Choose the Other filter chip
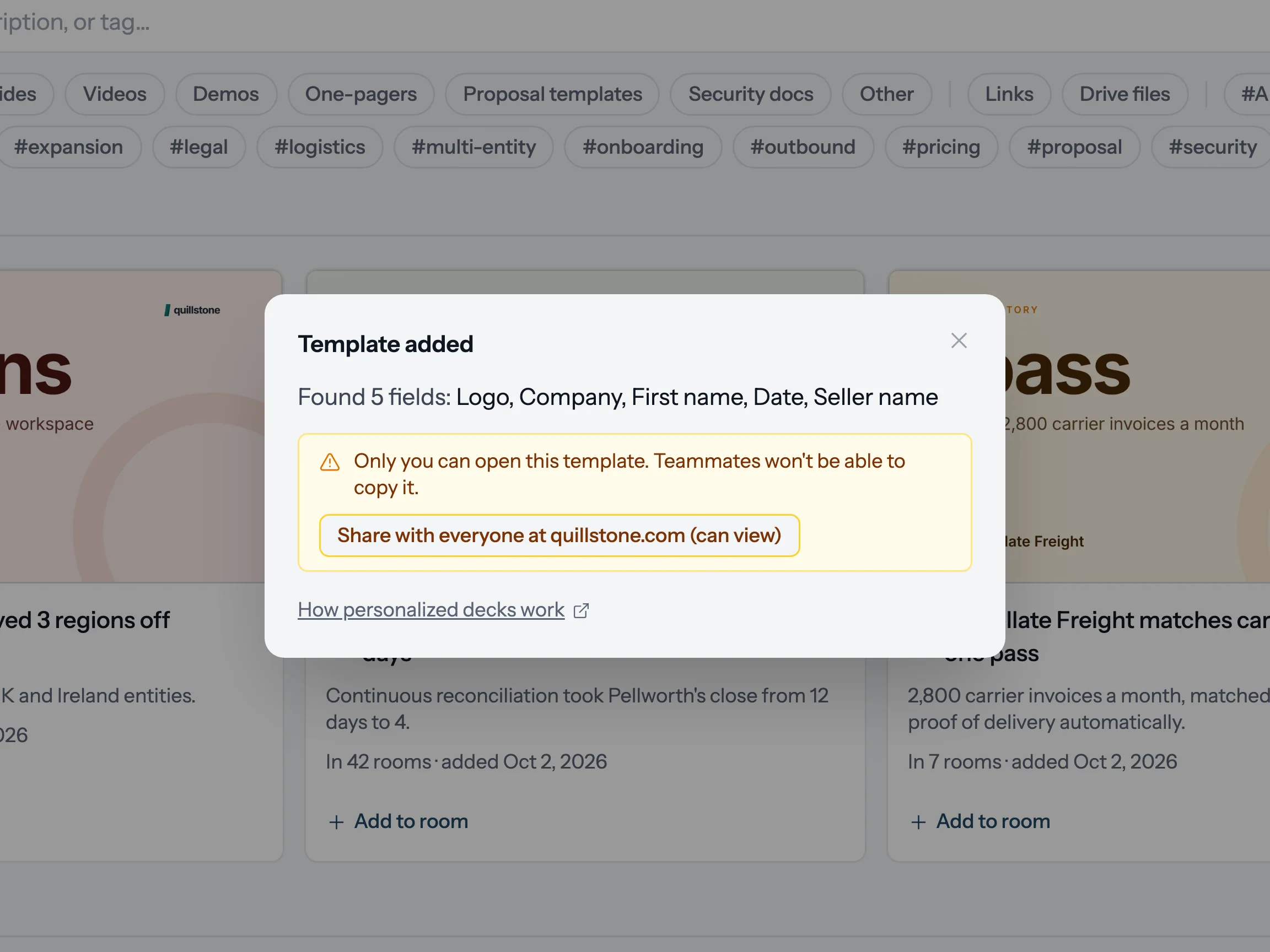Viewport: 1270px width, 952px height. pos(886,94)
